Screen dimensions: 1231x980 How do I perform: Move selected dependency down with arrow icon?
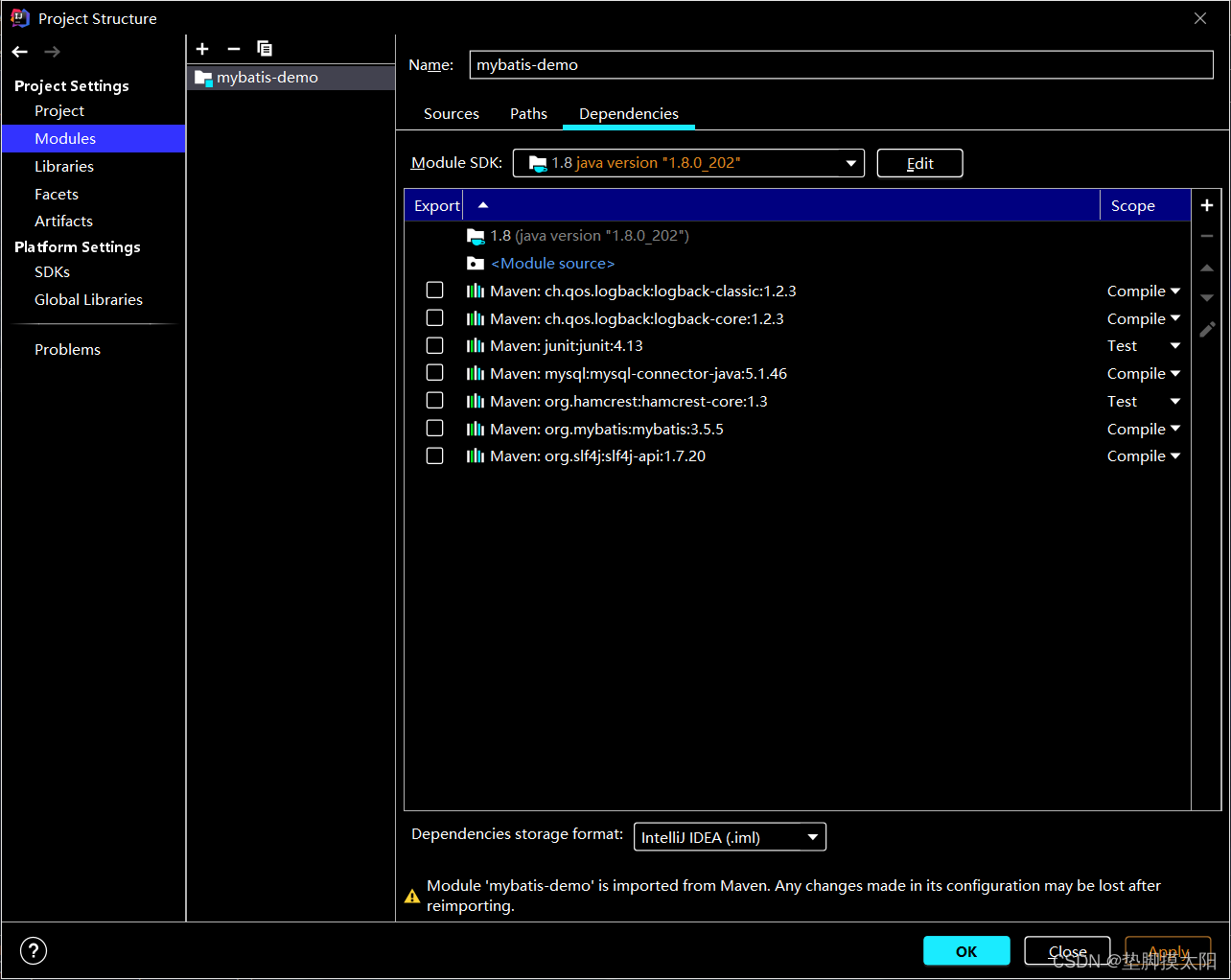point(1207,297)
